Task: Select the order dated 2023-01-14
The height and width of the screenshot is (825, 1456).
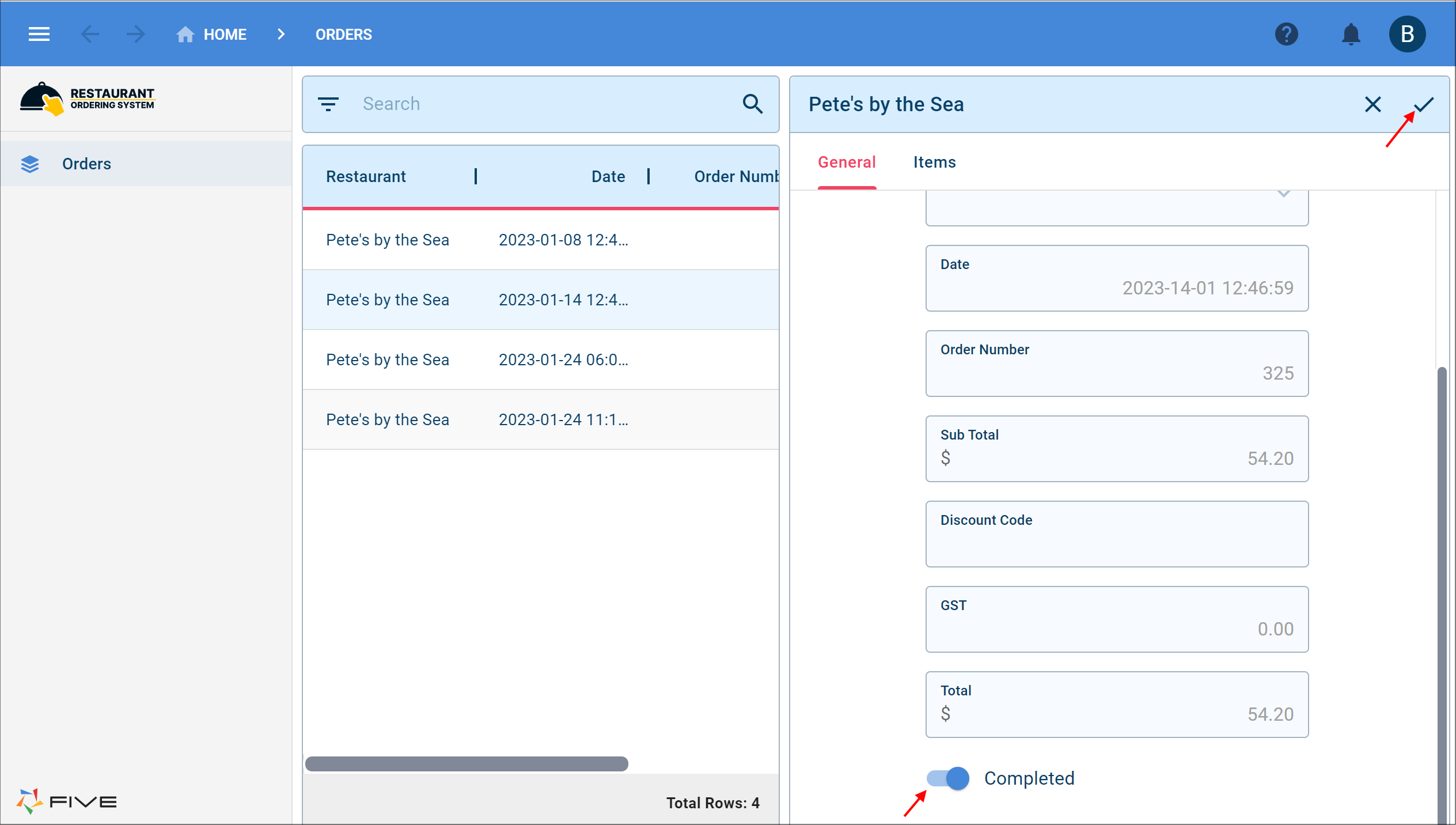Action: pyautogui.click(x=541, y=300)
